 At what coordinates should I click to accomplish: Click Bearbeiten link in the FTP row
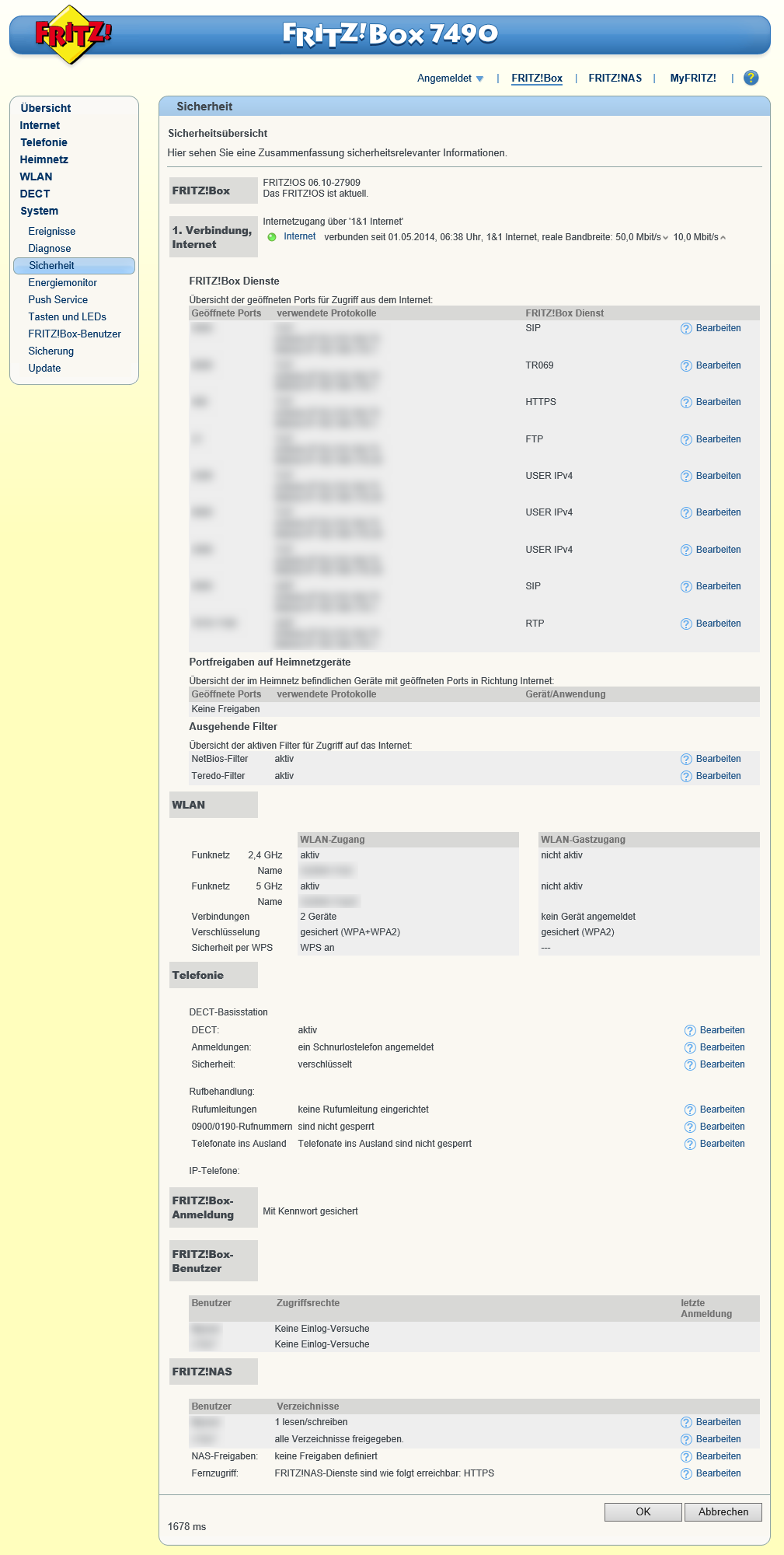pyautogui.click(x=719, y=439)
